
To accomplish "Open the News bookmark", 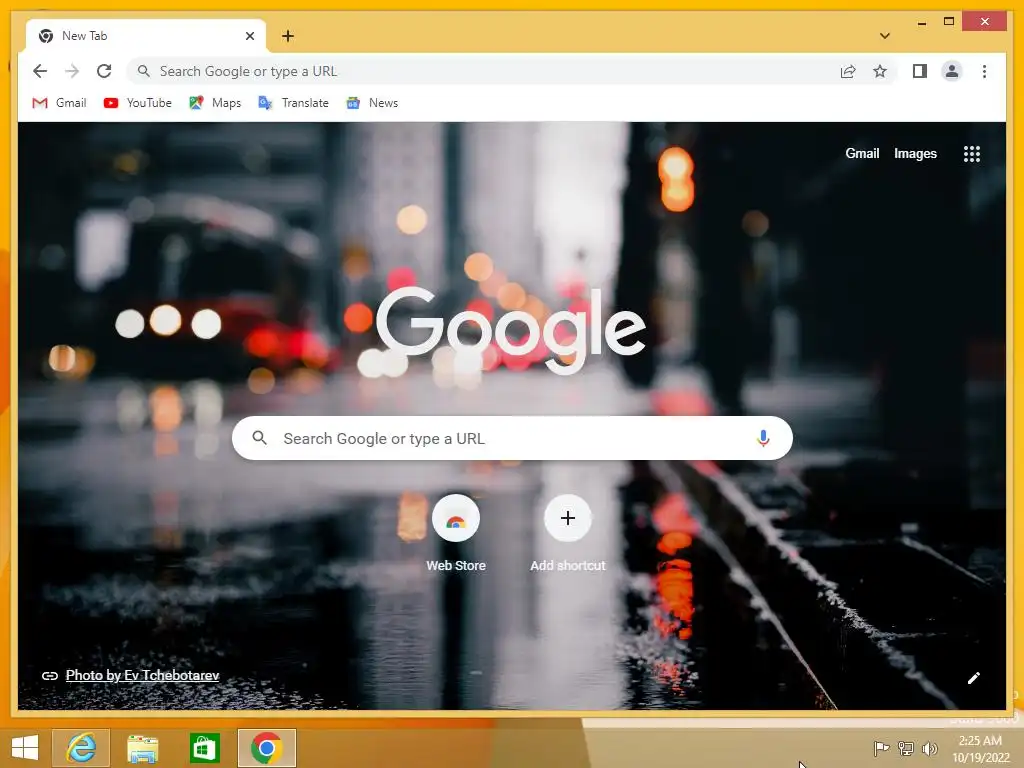I will pyautogui.click(x=372, y=103).
